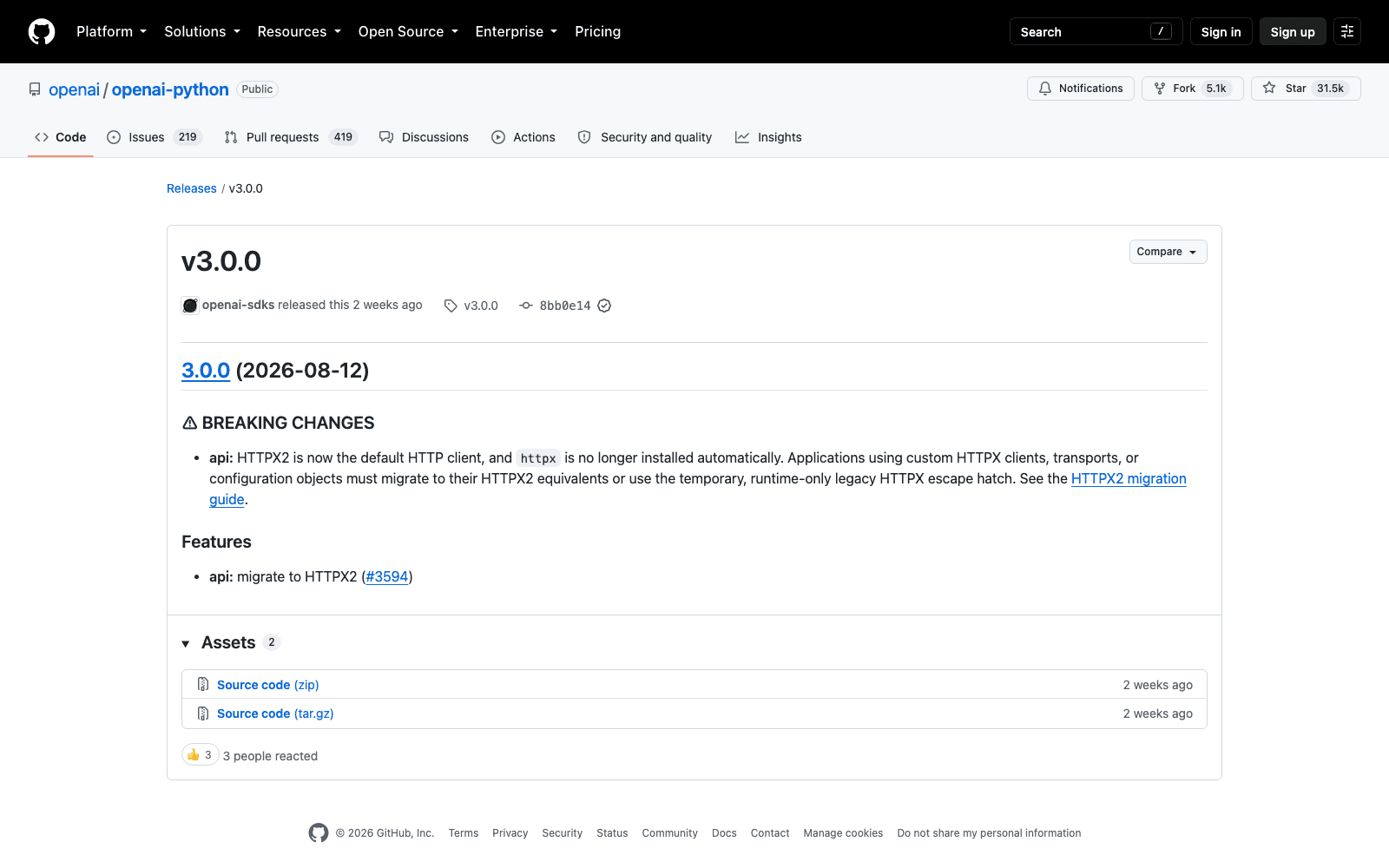Image resolution: width=1389 pixels, height=868 pixels.
Task: Click Manage cookies in footer
Action: (x=843, y=833)
